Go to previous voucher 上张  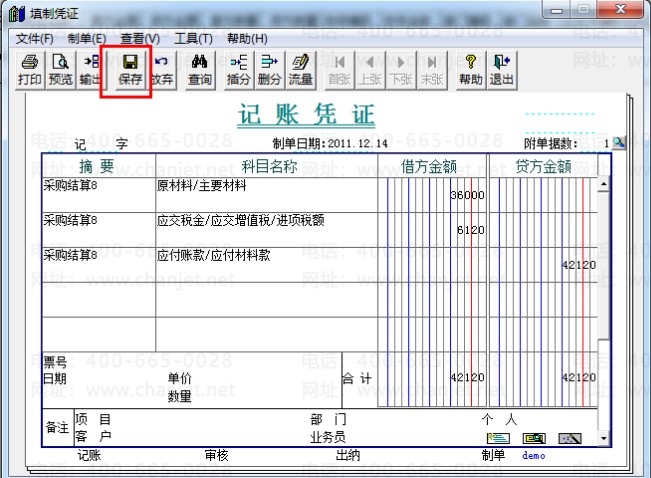(370, 70)
